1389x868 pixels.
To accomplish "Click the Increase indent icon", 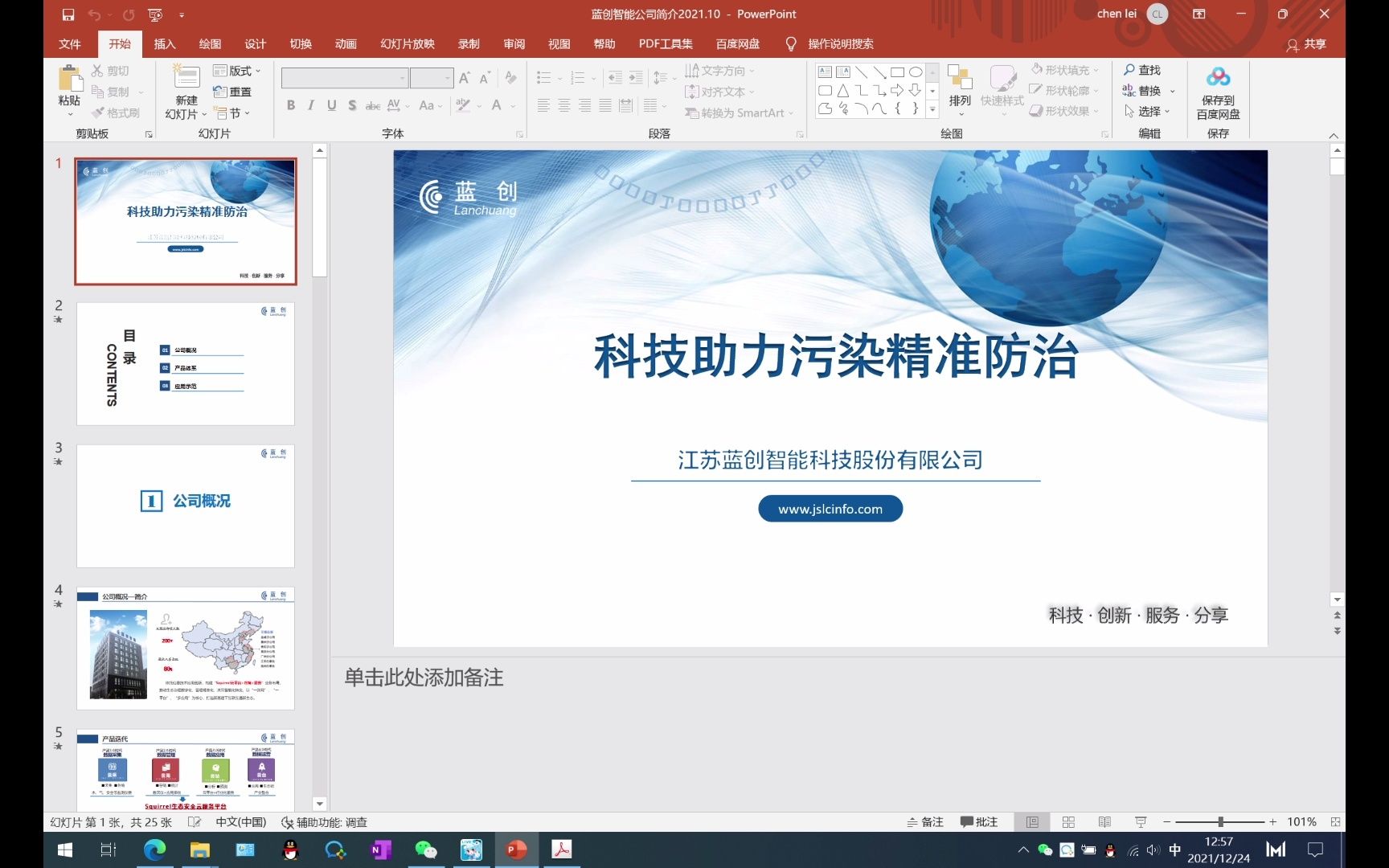I will tap(636, 78).
